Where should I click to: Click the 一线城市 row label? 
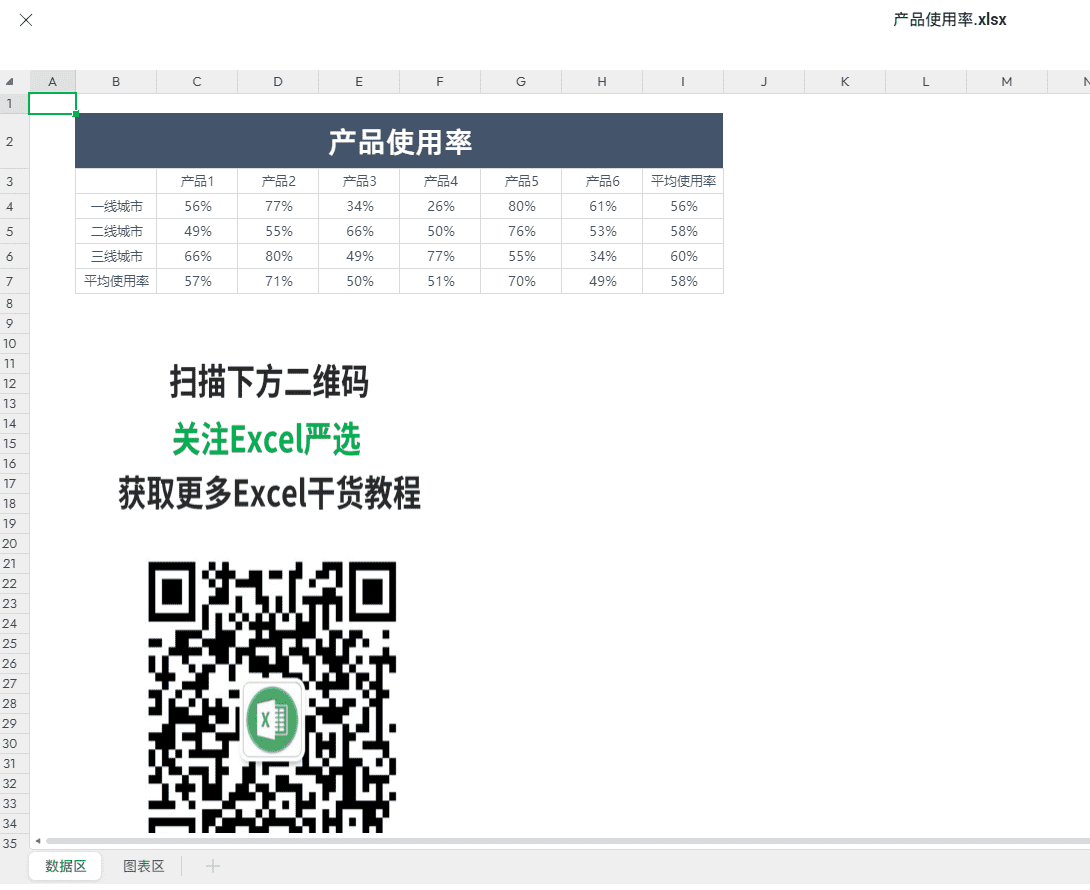(x=116, y=207)
